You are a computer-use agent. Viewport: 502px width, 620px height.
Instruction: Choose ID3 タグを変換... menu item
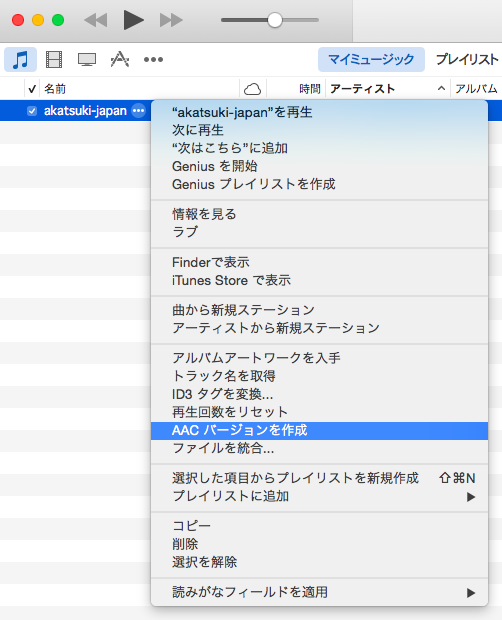319,394
